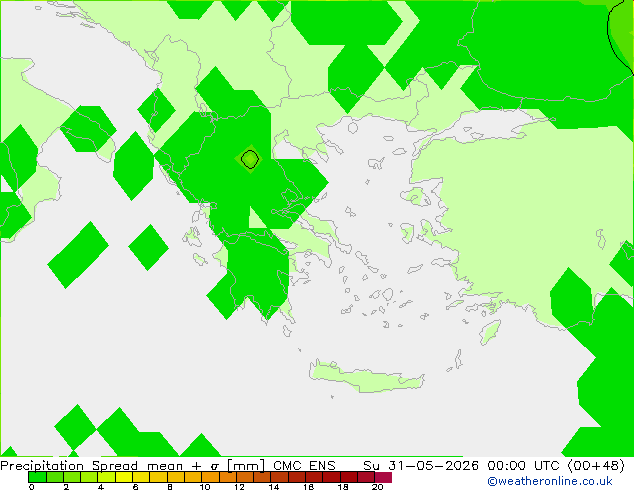Click the 5–6 mm yellow legend swatch
This screenshot has width=634, height=490.
coord(124,477)
